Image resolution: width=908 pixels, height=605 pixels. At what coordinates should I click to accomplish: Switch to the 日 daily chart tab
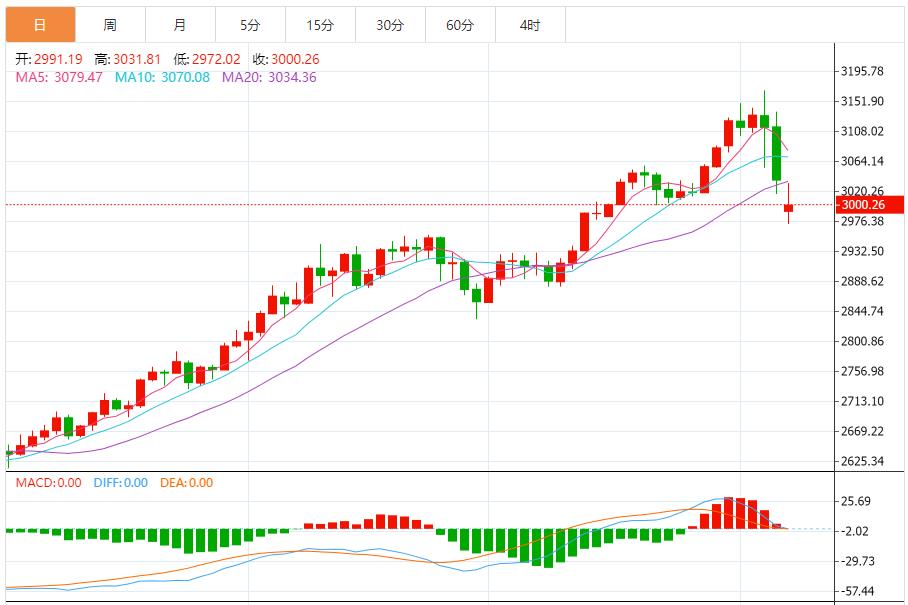pos(39,25)
